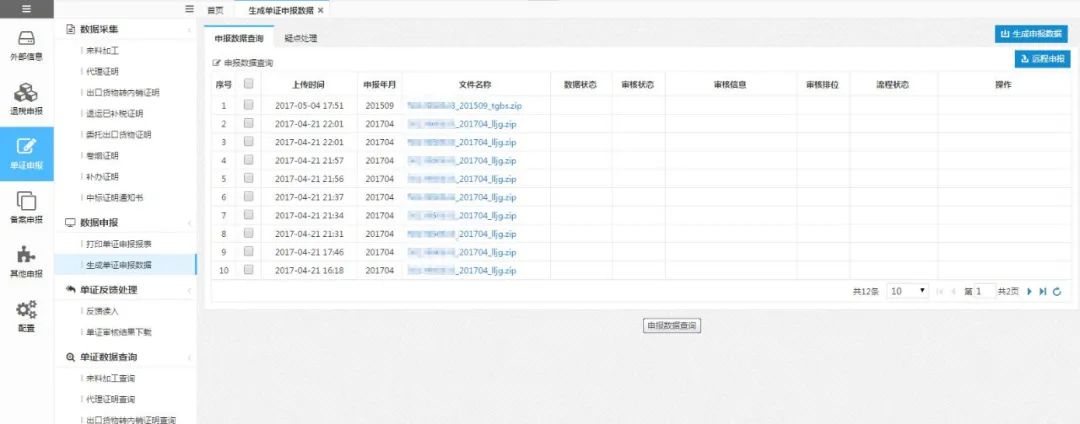Open 补办证明 in the tree

point(103,177)
